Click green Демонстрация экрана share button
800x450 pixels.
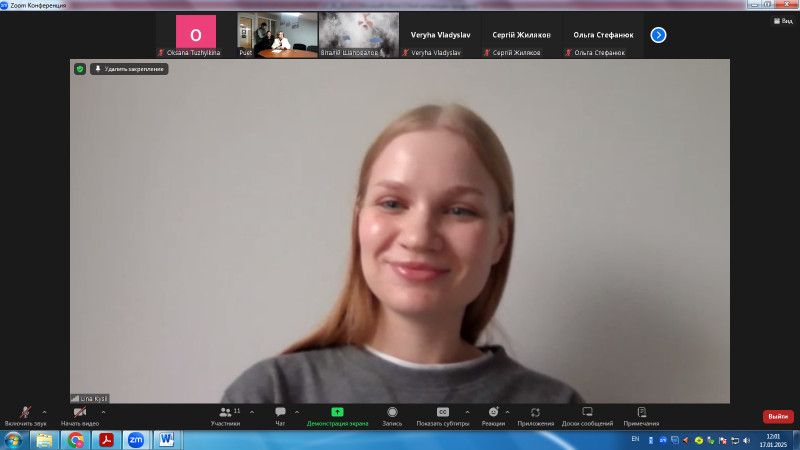337,414
